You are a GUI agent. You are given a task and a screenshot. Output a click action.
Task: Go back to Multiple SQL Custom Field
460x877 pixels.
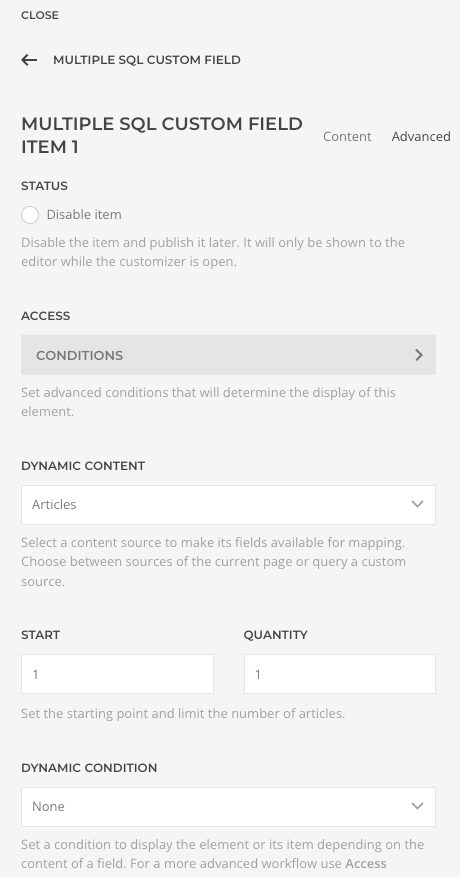coord(147,60)
